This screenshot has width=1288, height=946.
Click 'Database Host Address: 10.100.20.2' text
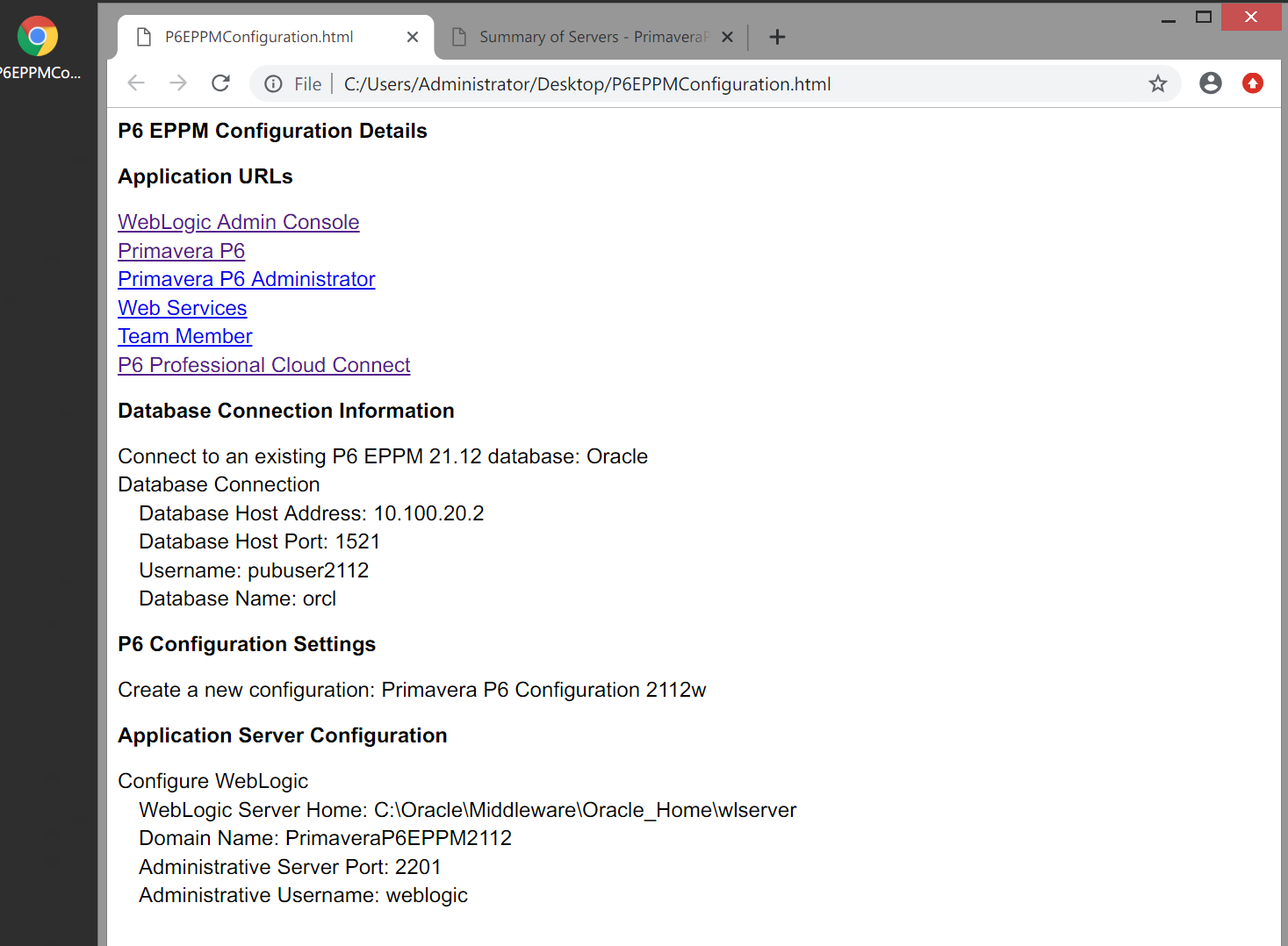(x=312, y=513)
